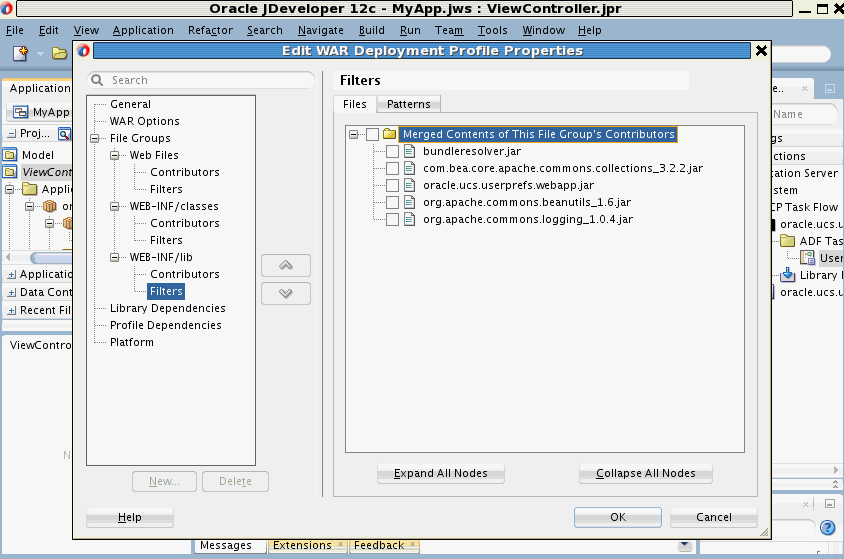
Task: Click the Expand All Nodes button
Action: [441, 473]
